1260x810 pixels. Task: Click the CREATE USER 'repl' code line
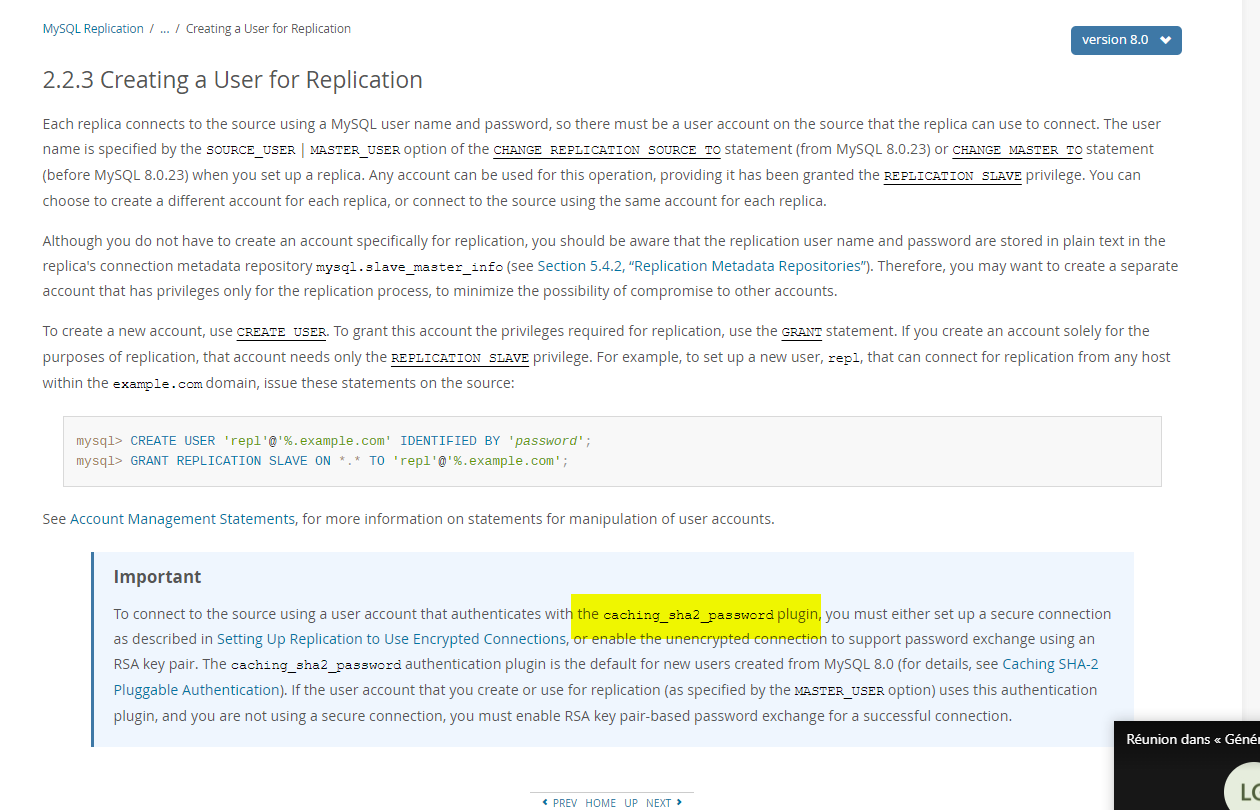tap(334, 441)
